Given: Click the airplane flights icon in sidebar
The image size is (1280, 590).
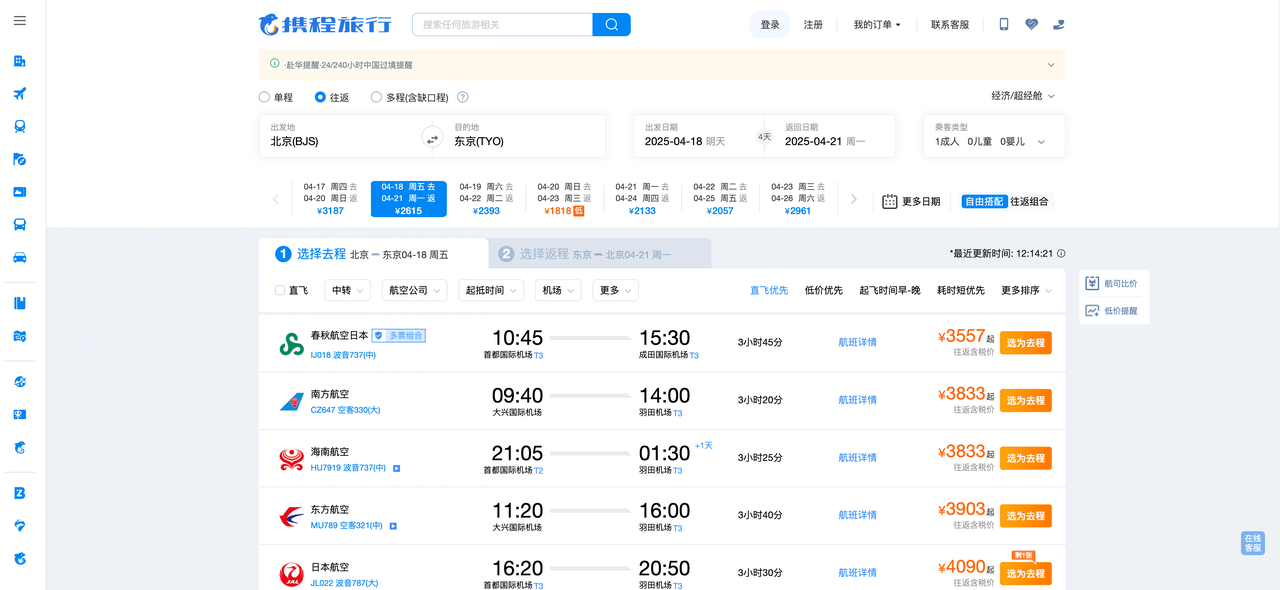Looking at the screenshot, I should [20, 94].
